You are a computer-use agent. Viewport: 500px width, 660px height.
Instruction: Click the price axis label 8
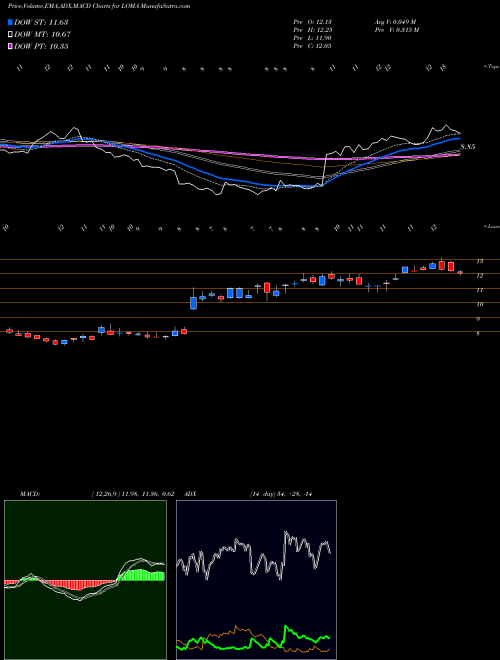478,333
